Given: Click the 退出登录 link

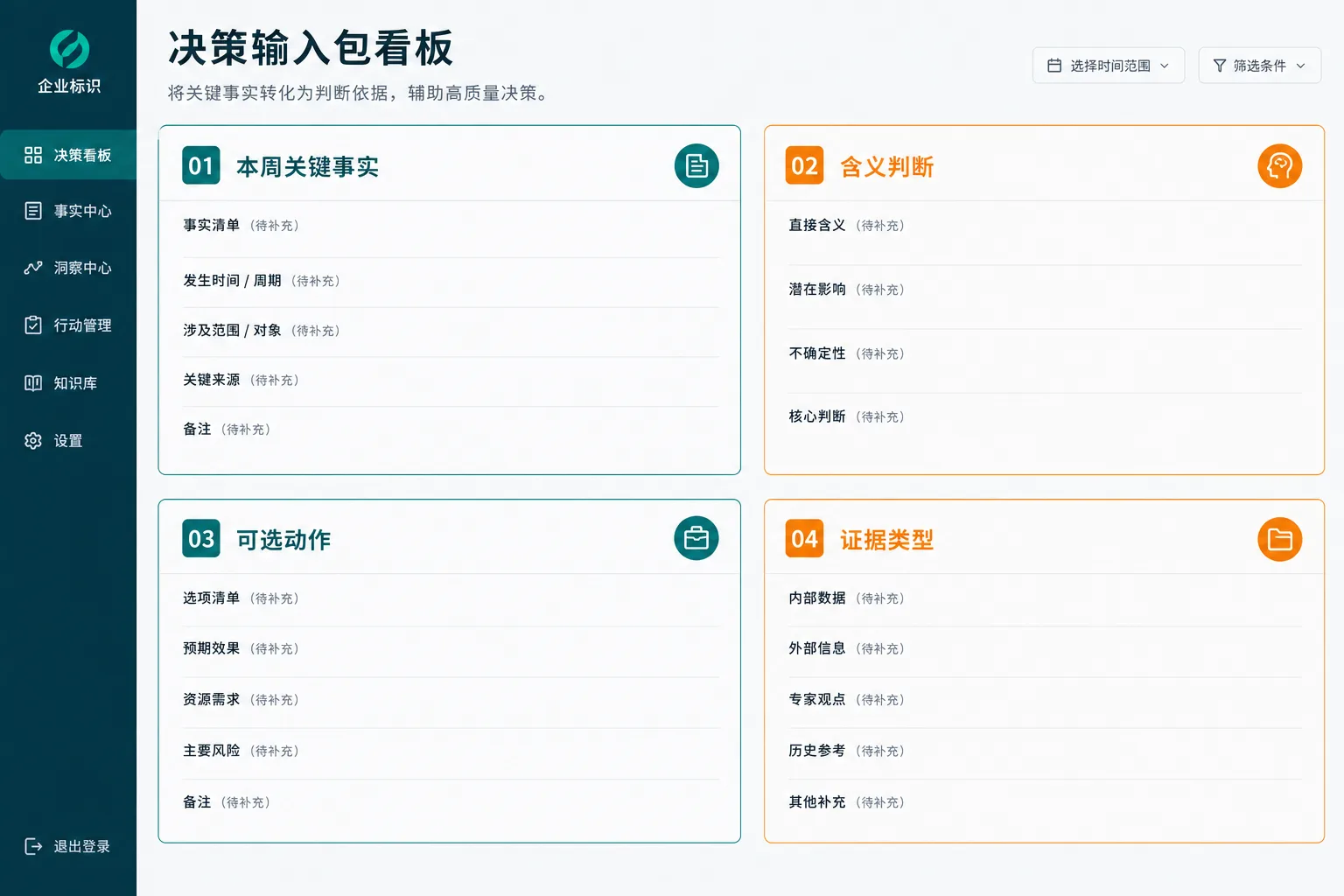Looking at the screenshot, I should pyautogui.click(x=68, y=846).
